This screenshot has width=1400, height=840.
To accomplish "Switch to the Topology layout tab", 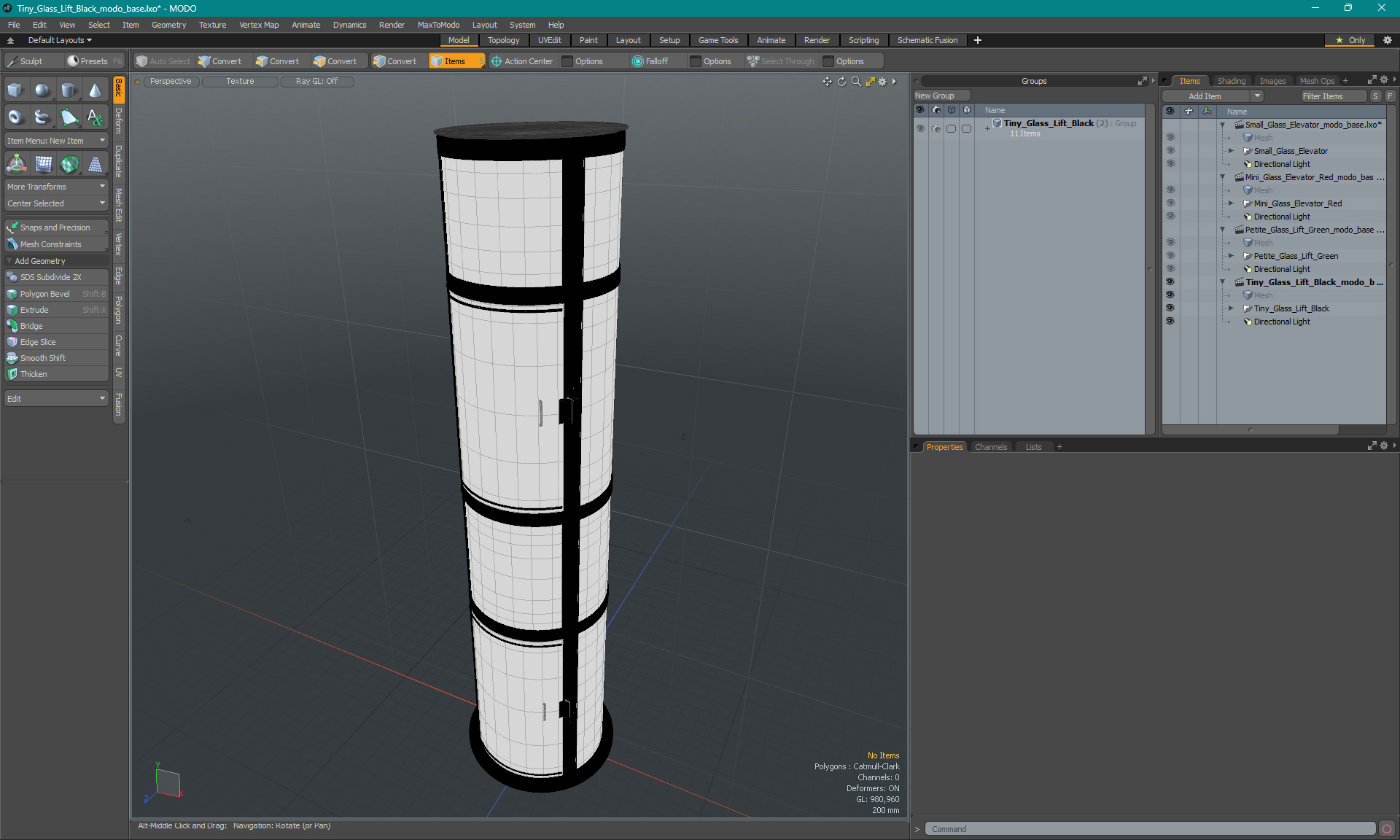I will point(504,40).
